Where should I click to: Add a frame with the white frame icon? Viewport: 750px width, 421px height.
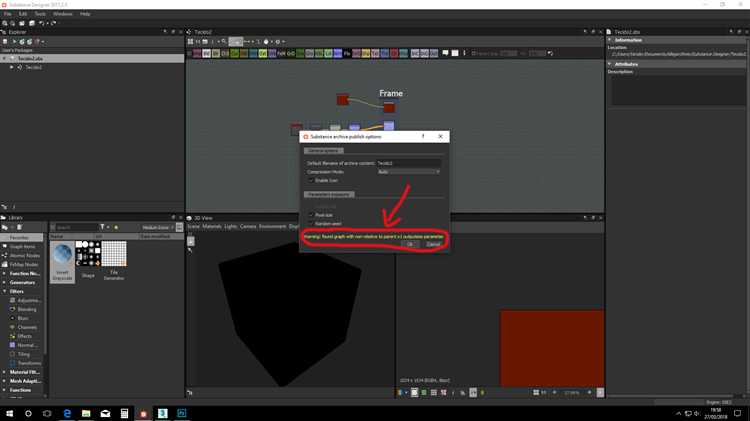[x=455, y=53]
